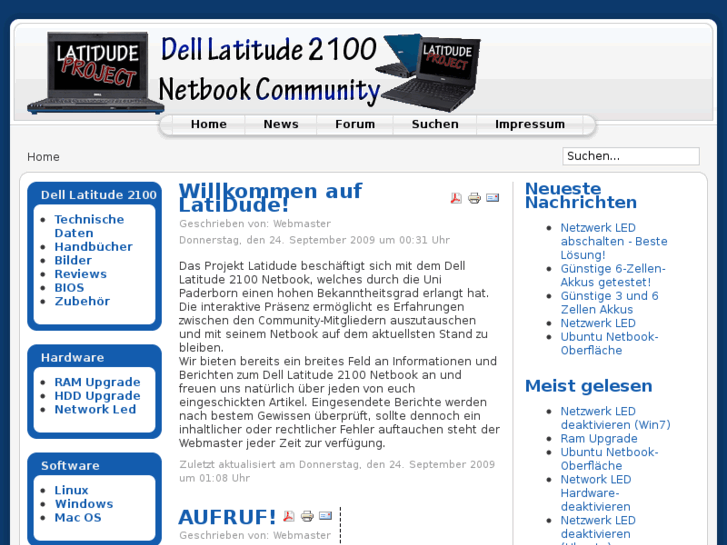Open Ram Upgrade under Meist gelesen
Image resolution: width=727 pixels, height=545 pixels.
point(599,439)
